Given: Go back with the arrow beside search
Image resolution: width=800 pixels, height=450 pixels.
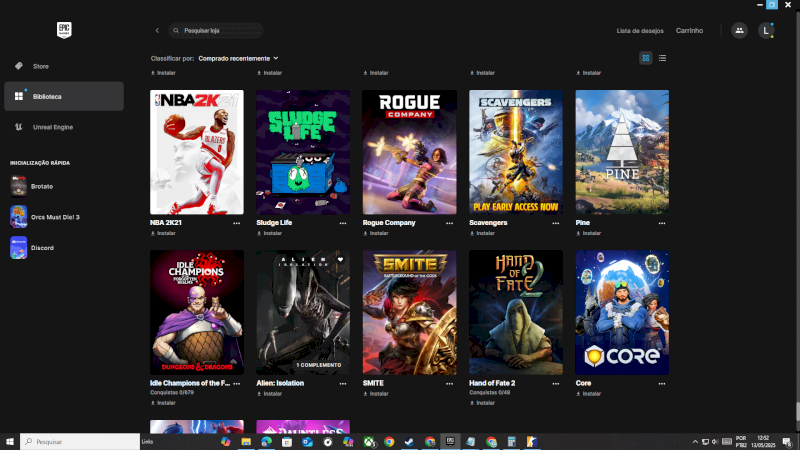Looking at the screenshot, I should [157, 31].
